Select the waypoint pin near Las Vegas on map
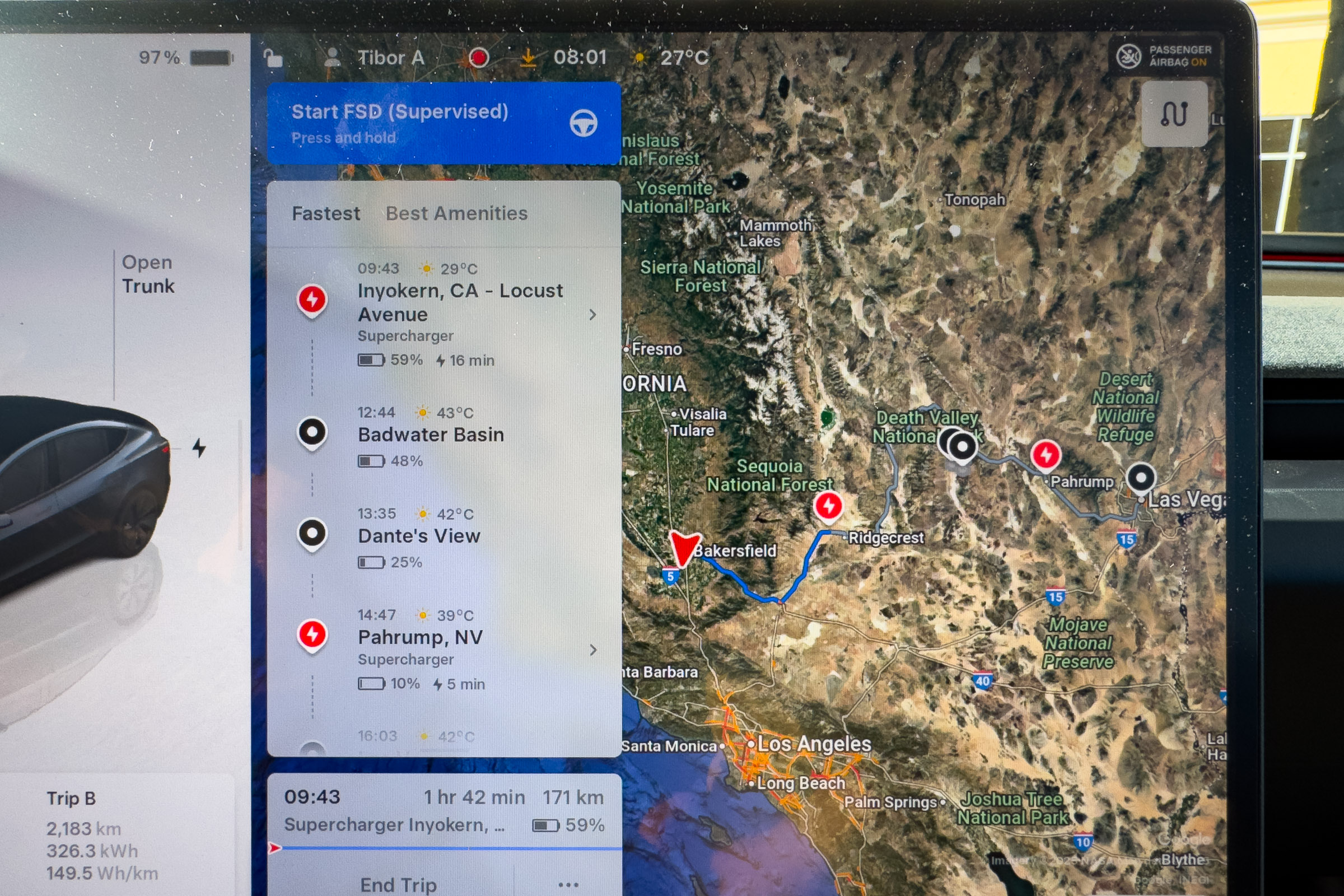This screenshot has width=1344, height=896. tap(1141, 478)
